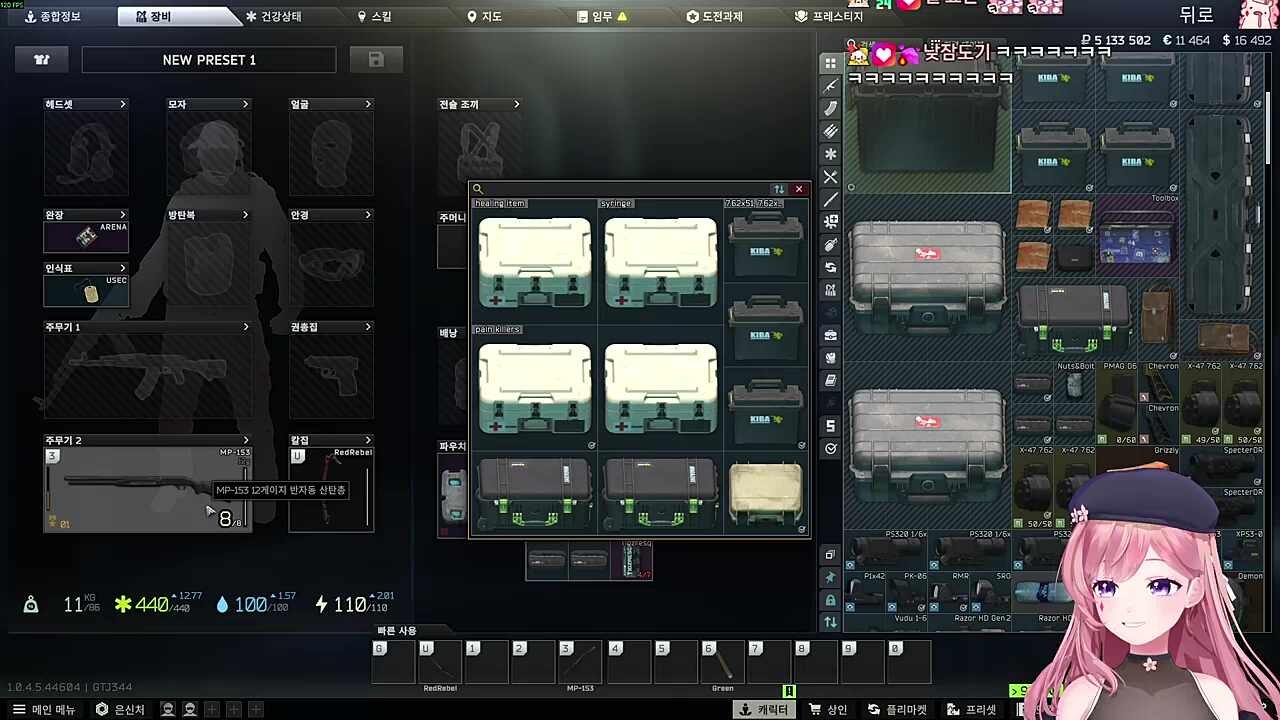Image resolution: width=1280 pixels, height=720 pixels.
Task: Switch to the 종합정보 tab
Action: coord(53,17)
